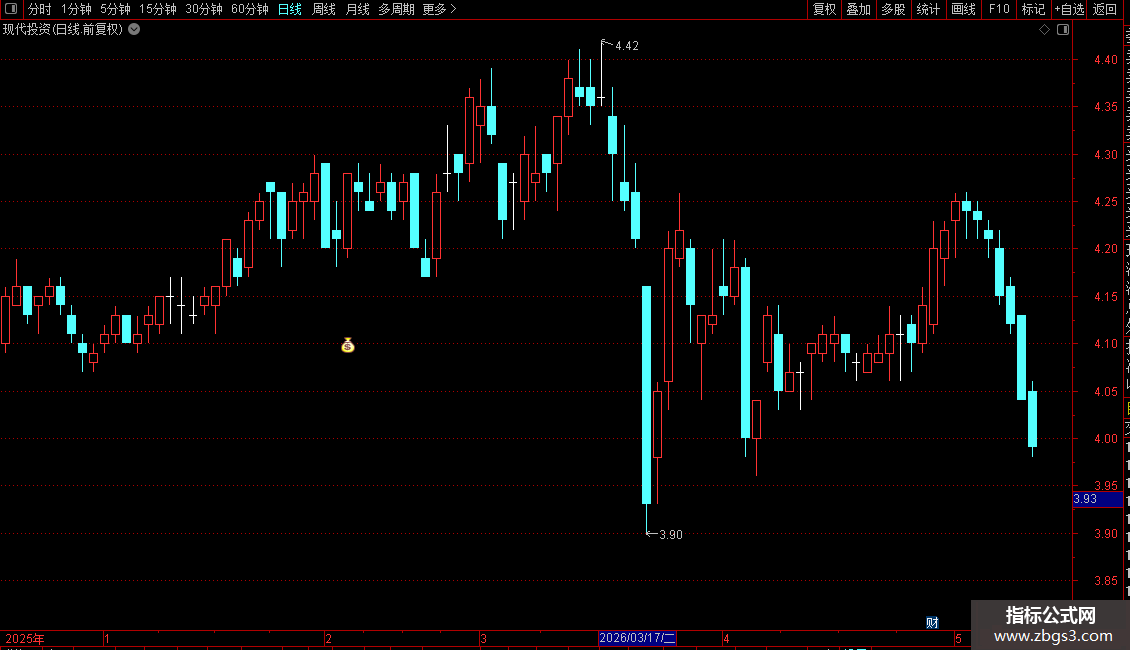Image resolution: width=1130 pixels, height=650 pixels.
Task: Select the 5分钟 period tab
Action: [x=115, y=9]
